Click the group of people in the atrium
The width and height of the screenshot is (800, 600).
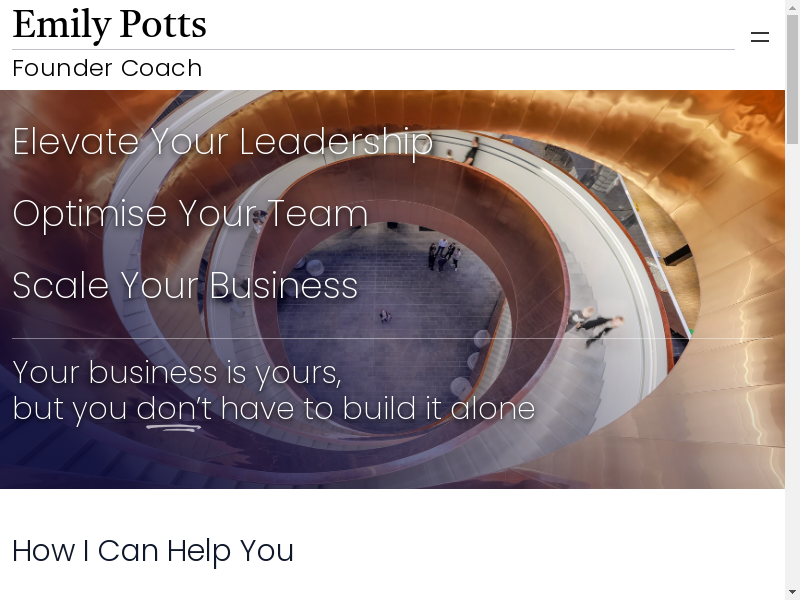[x=445, y=255]
